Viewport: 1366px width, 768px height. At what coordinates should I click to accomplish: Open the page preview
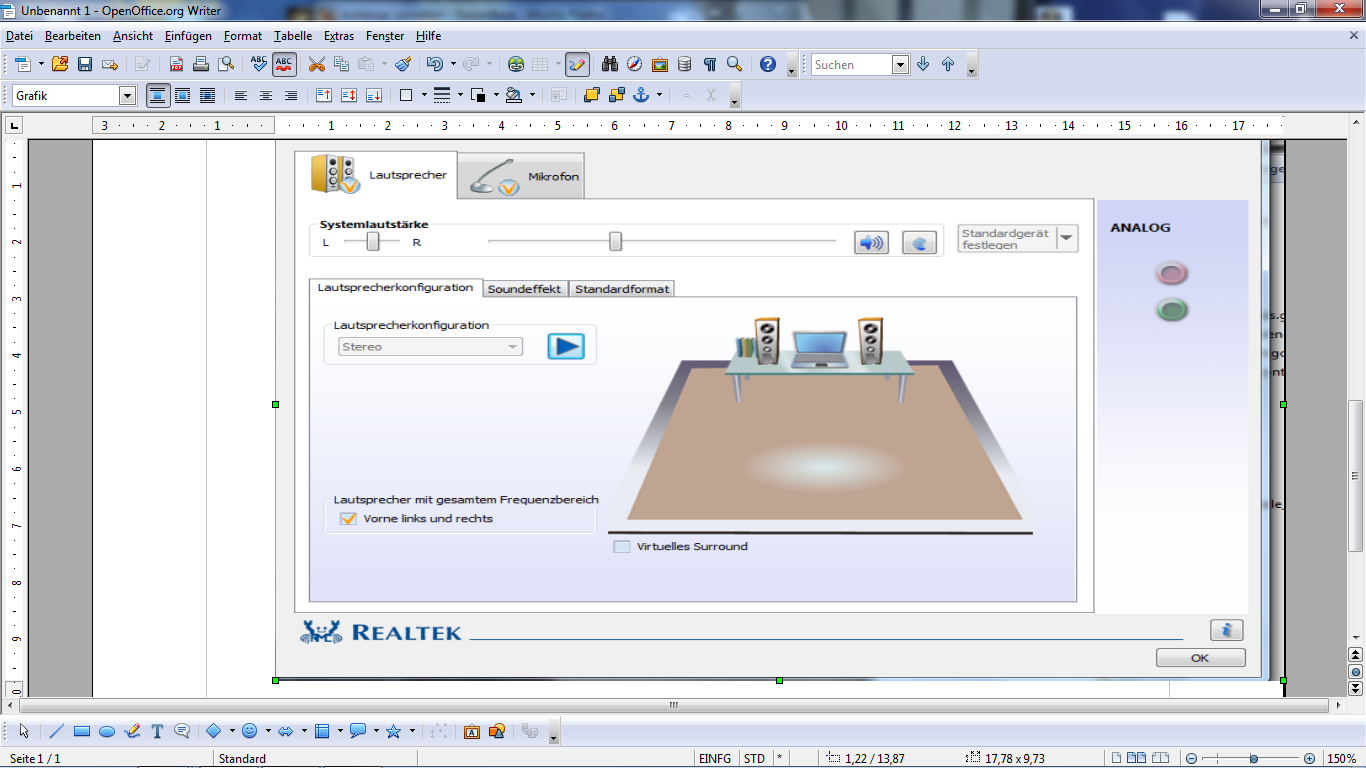click(226, 64)
